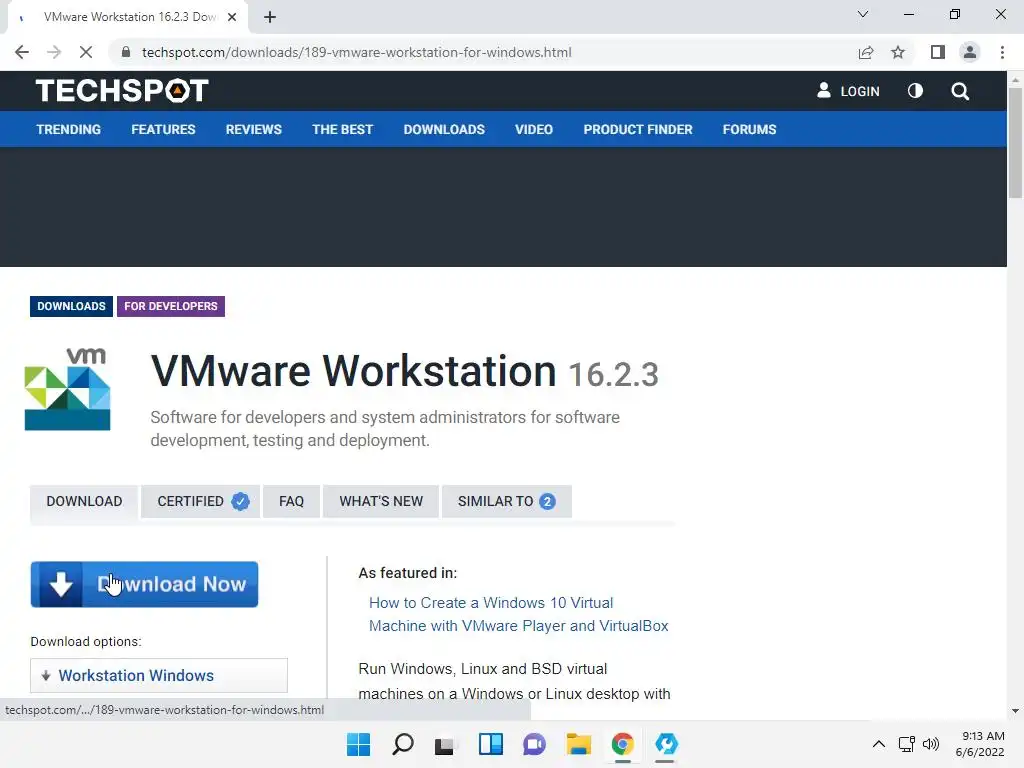Select the blue DOWNLOADS category tag
1024x768 pixels.
[x=71, y=306]
